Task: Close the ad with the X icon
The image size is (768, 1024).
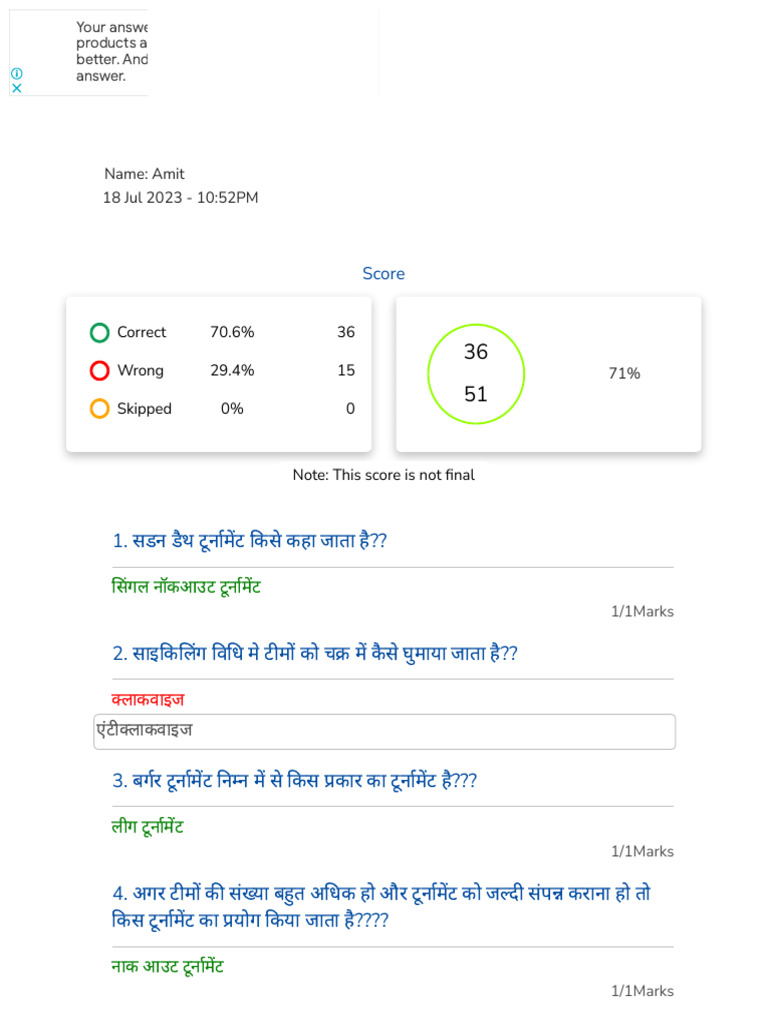Action: [17, 88]
